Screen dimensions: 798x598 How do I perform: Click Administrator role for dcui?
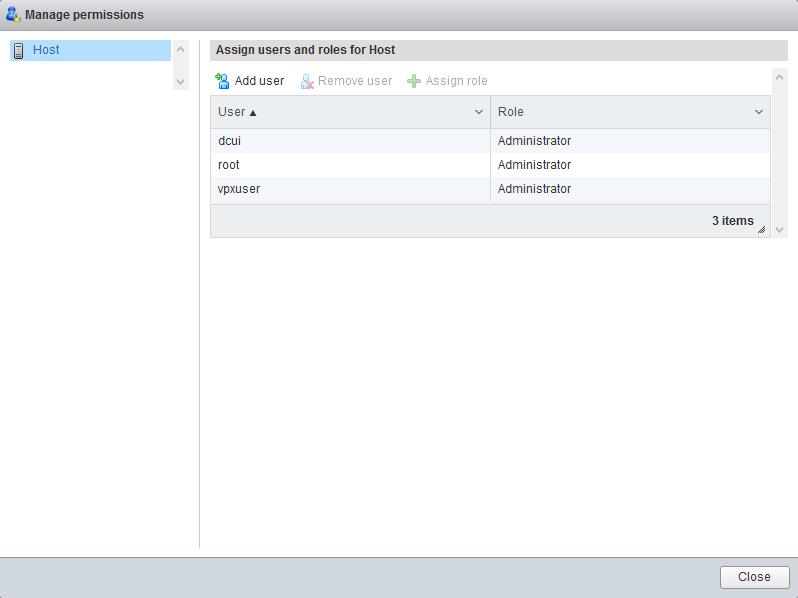[534, 141]
